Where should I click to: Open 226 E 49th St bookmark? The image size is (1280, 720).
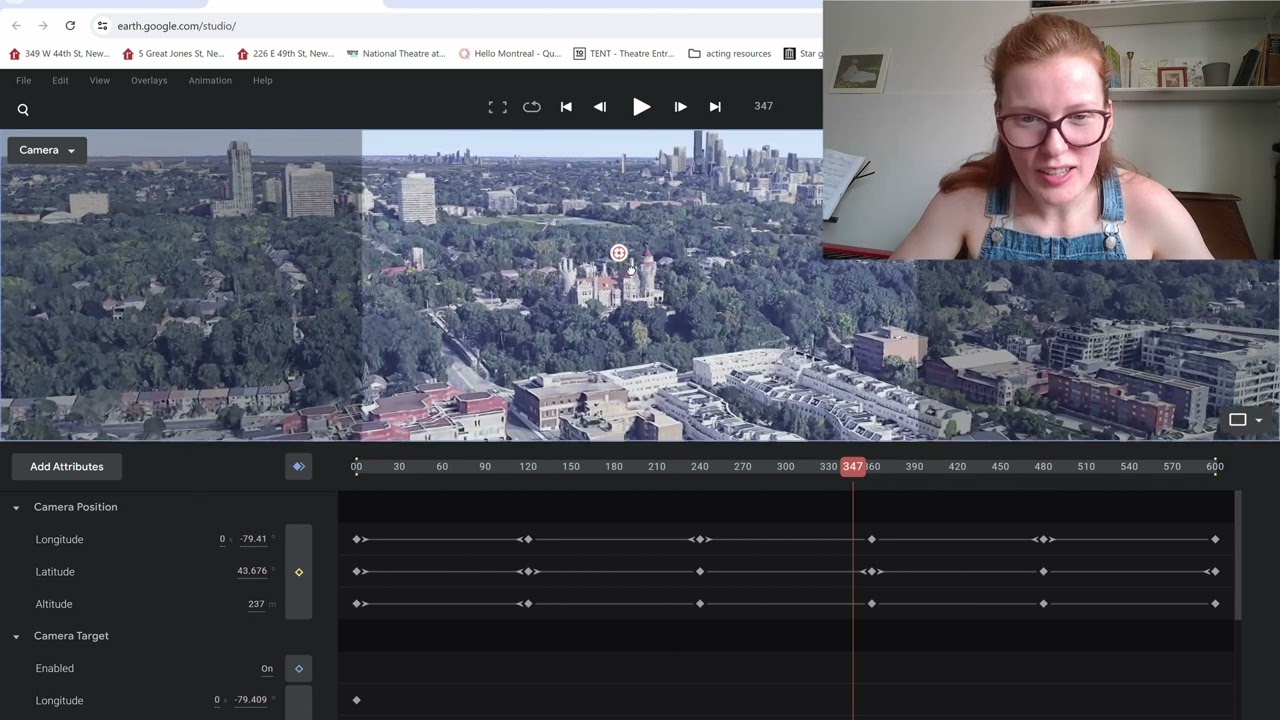point(287,53)
